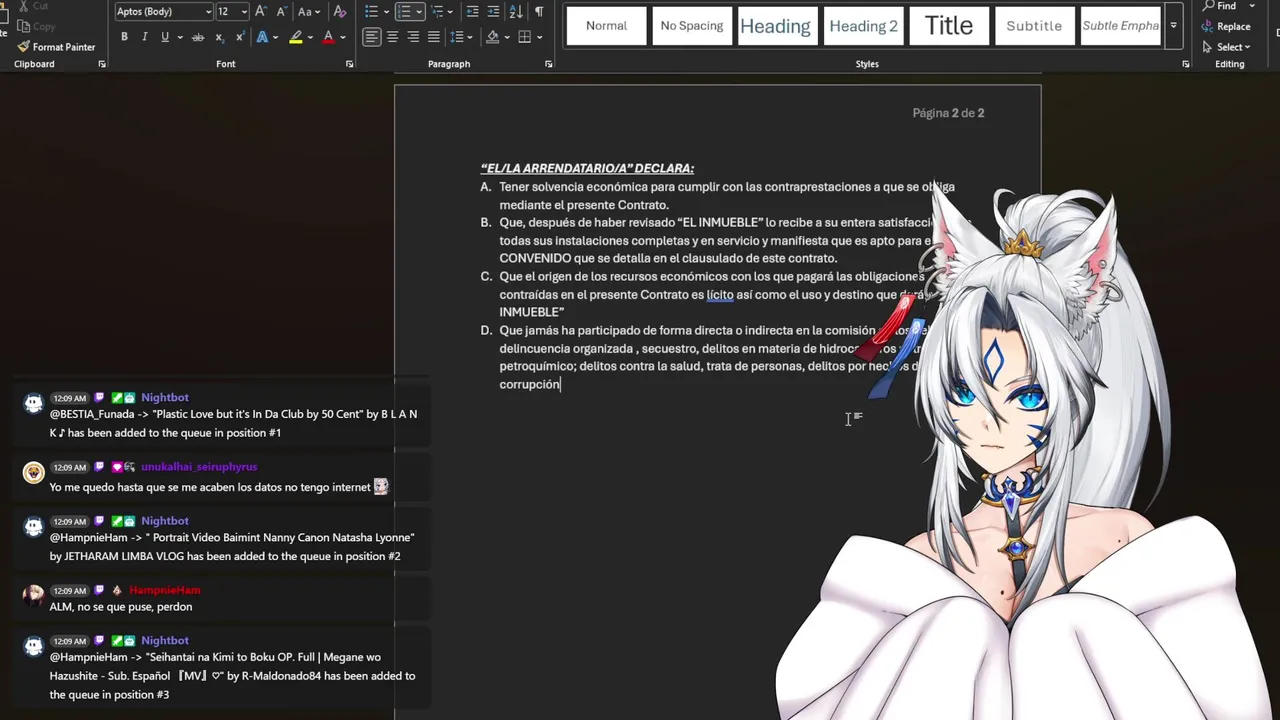The image size is (1280, 720).
Task: Apply bullets list
Action: [x=371, y=11]
